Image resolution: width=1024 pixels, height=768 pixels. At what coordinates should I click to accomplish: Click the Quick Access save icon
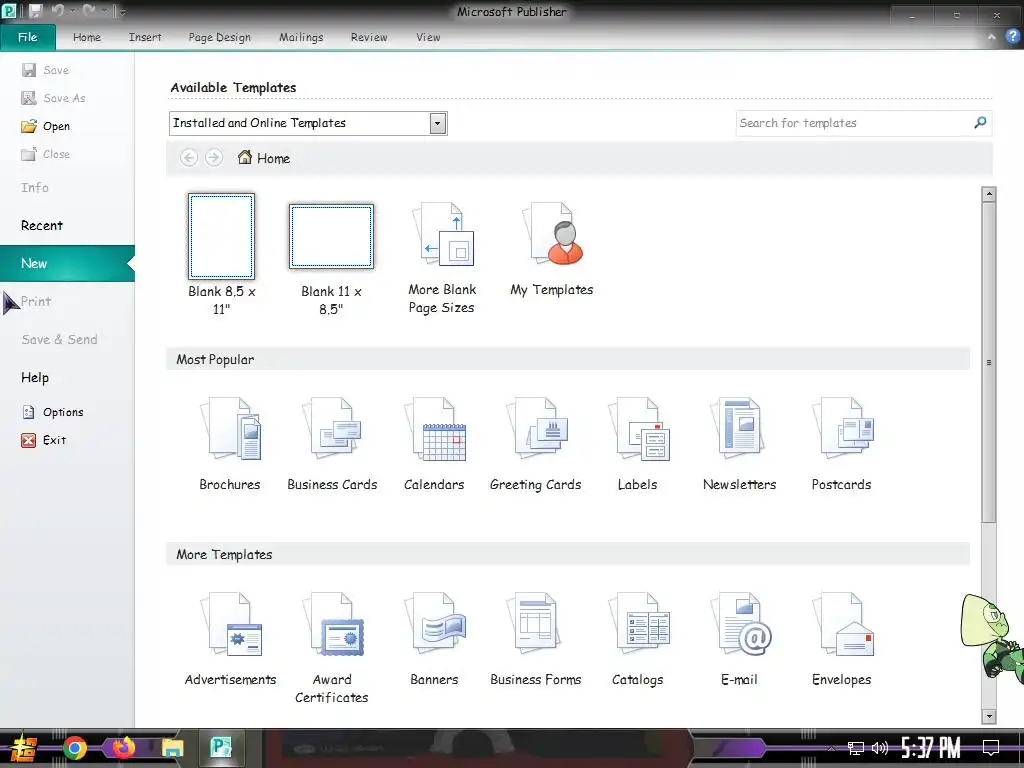click(x=35, y=11)
